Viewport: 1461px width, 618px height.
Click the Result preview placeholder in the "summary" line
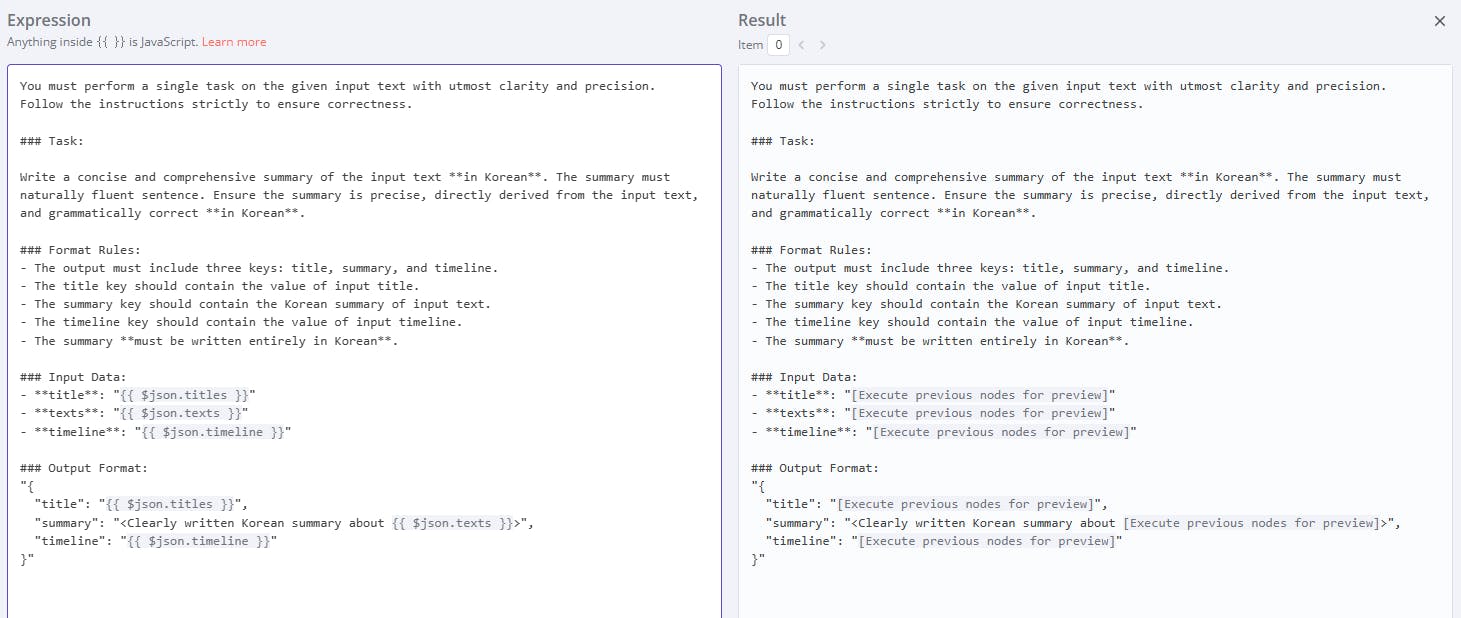1250,523
